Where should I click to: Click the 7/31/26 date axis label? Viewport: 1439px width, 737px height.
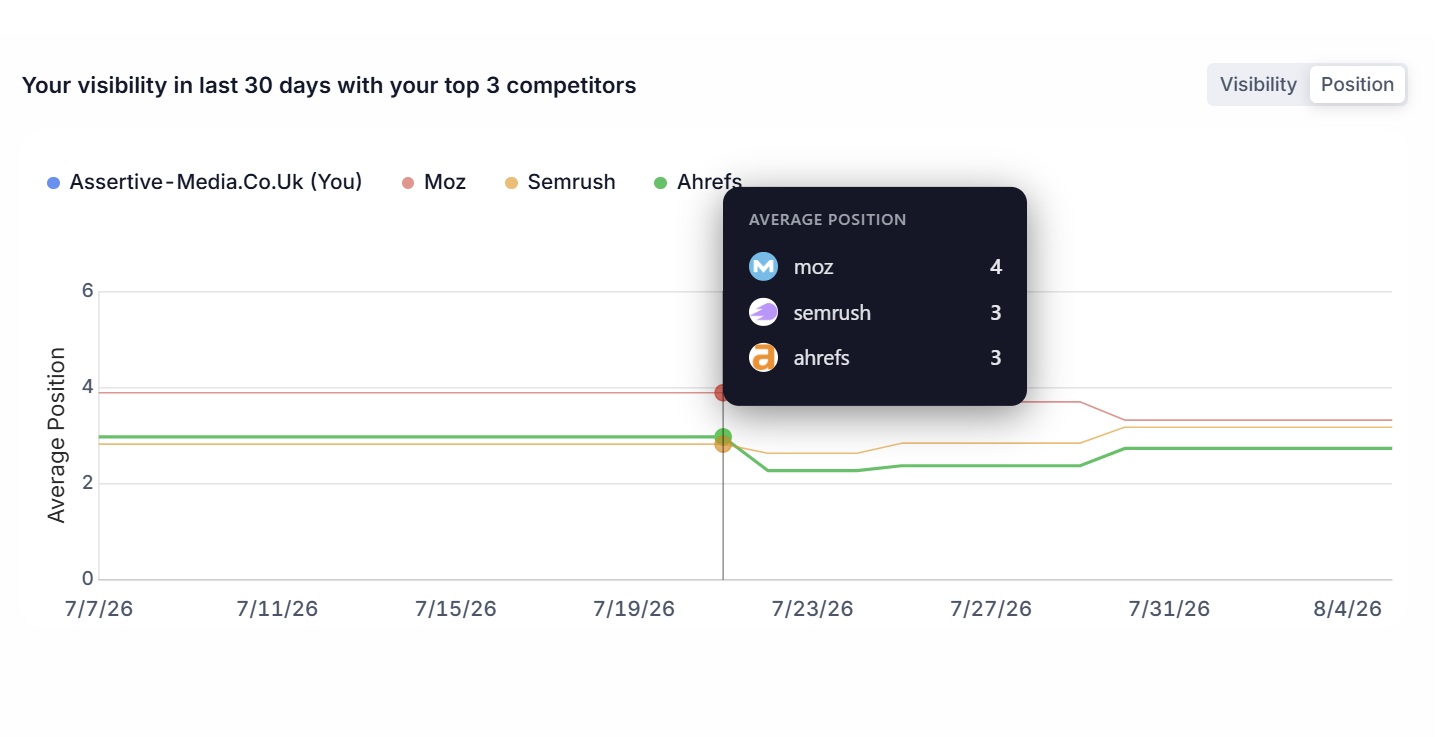[1169, 609]
